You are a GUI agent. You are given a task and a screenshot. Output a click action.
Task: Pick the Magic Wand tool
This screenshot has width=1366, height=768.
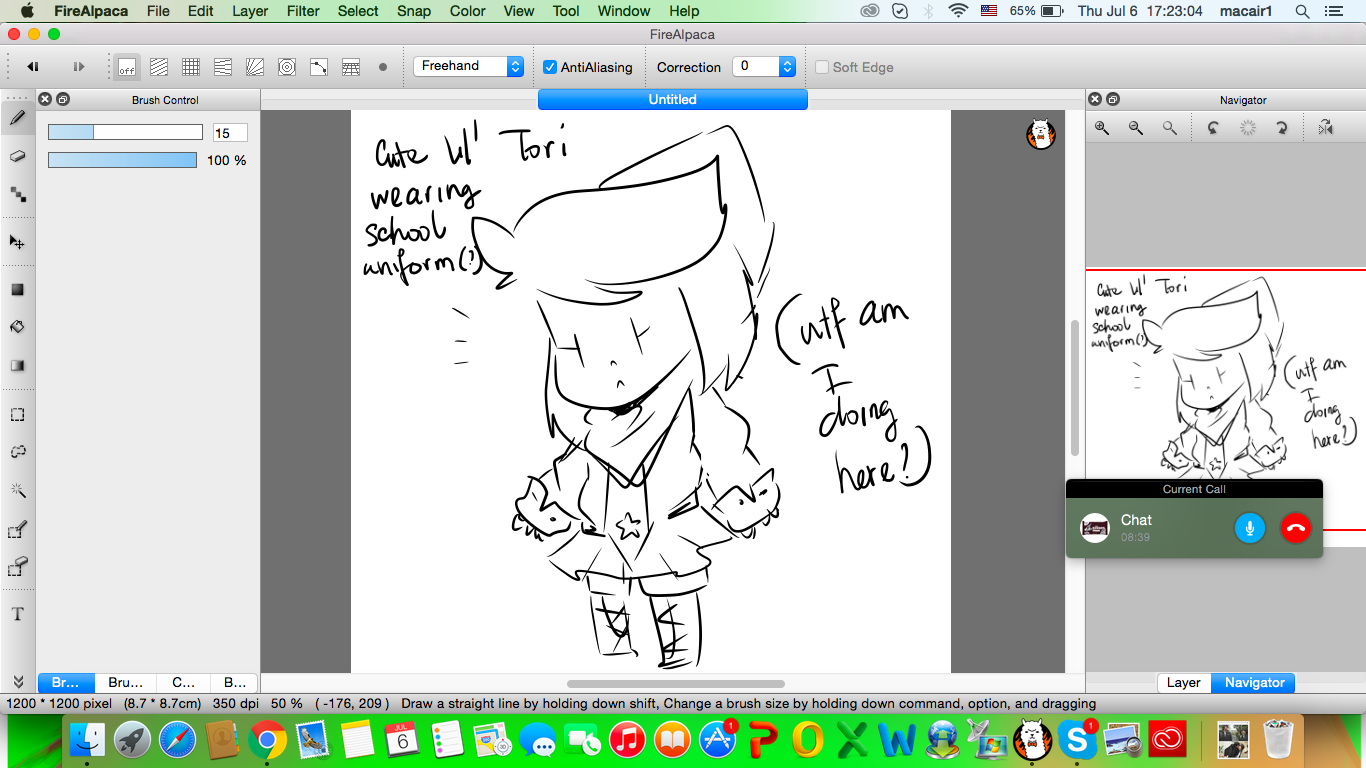(17, 490)
